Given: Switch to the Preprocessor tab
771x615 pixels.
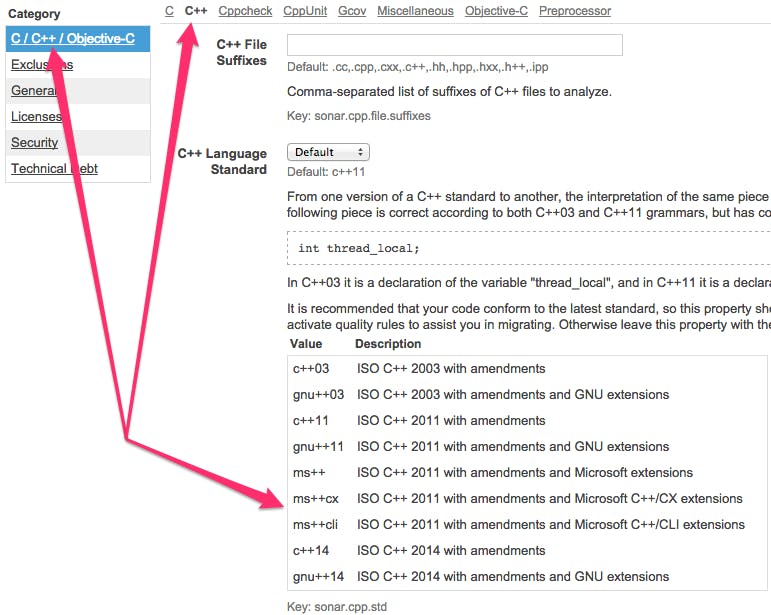Looking at the screenshot, I should [575, 11].
